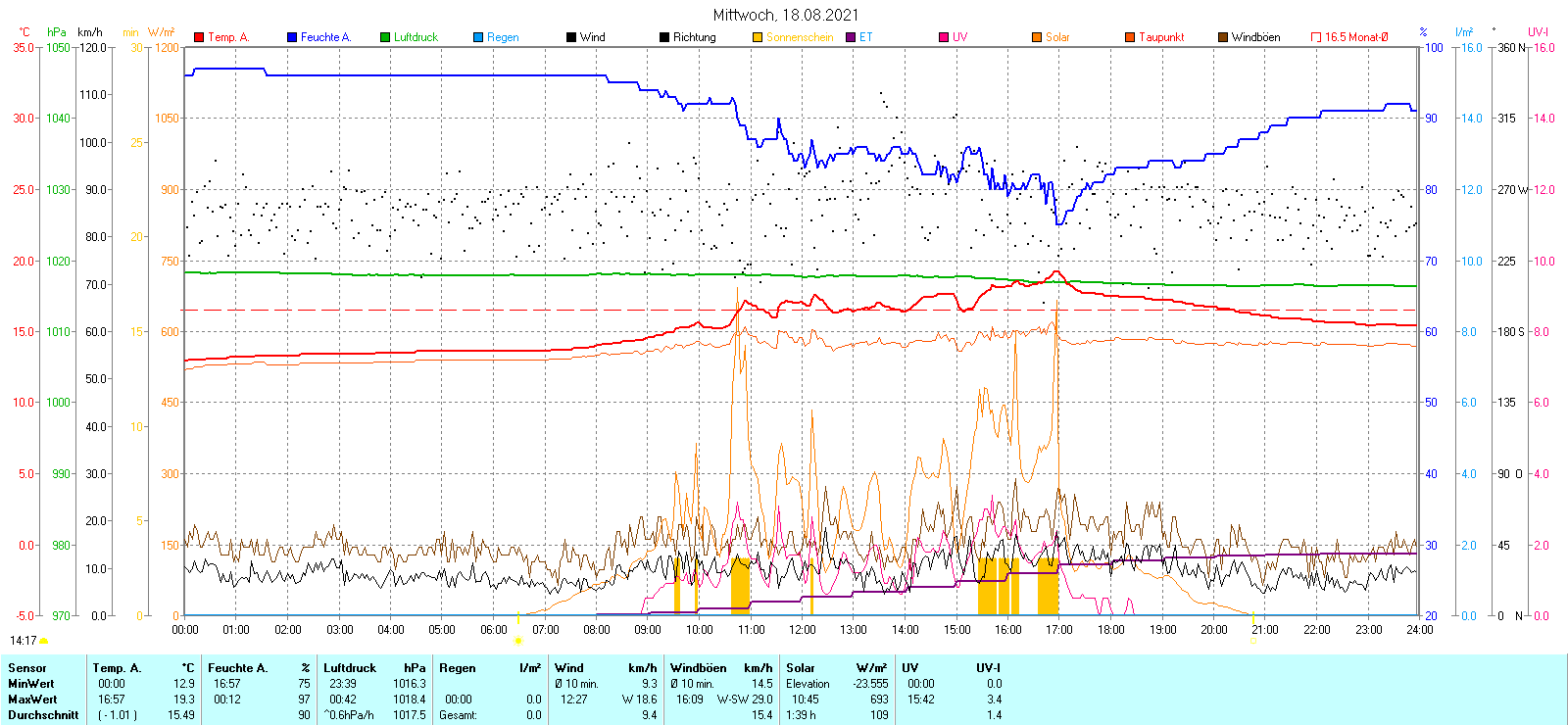Screen dimensions: 1568x725
Task: Click the 'Regen' legend label
Action: click(503, 37)
